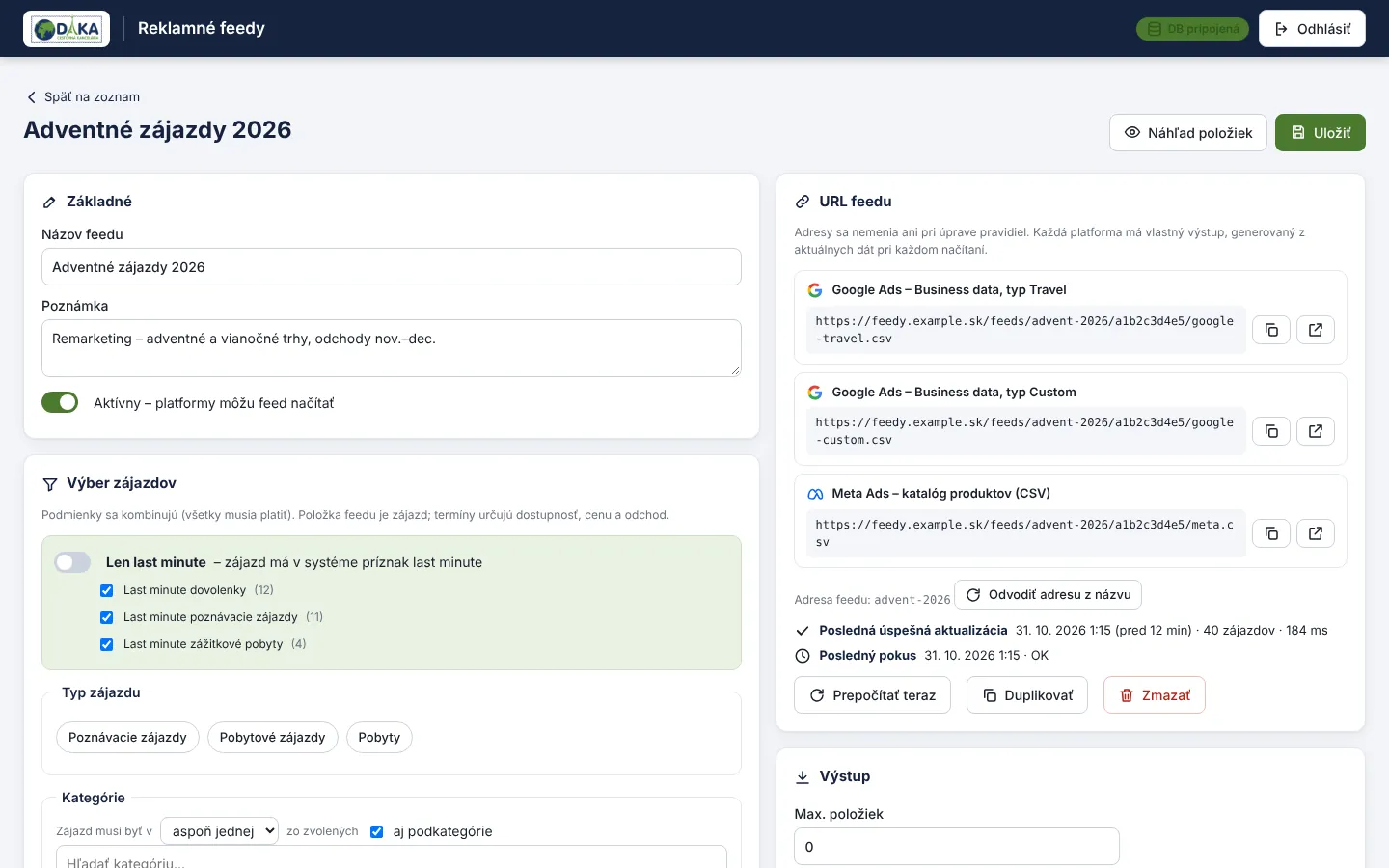Select the Pobyty type chip
Viewport: 1389px width, 868px height.
[x=379, y=737]
